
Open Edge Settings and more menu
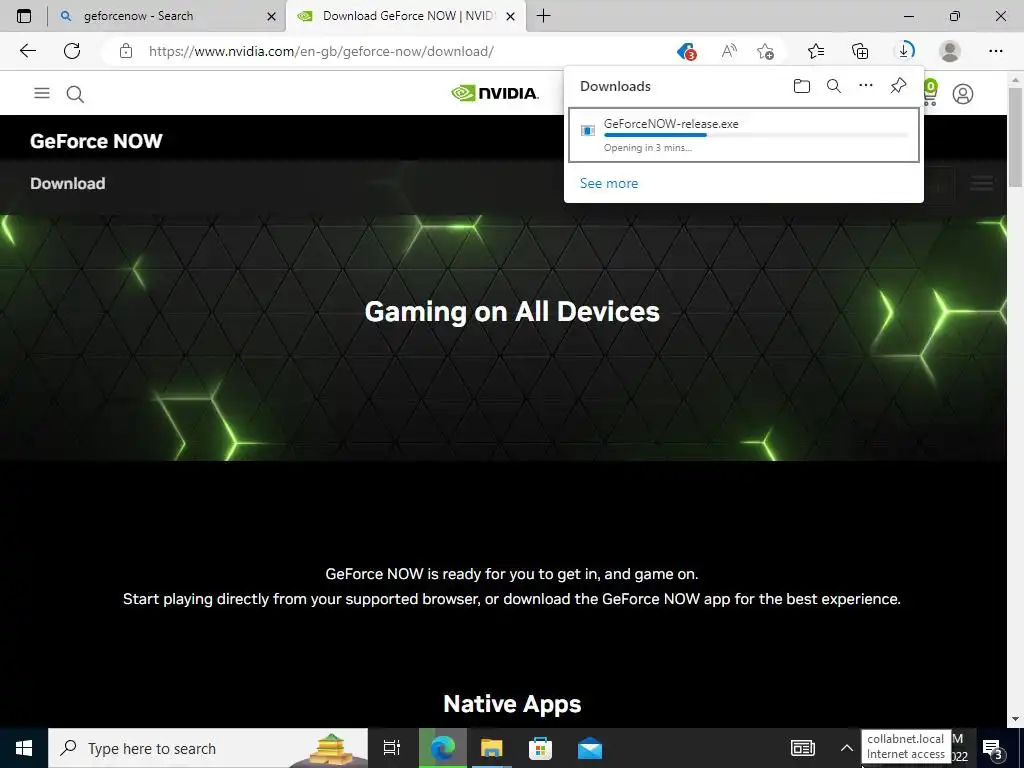[x=995, y=51]
